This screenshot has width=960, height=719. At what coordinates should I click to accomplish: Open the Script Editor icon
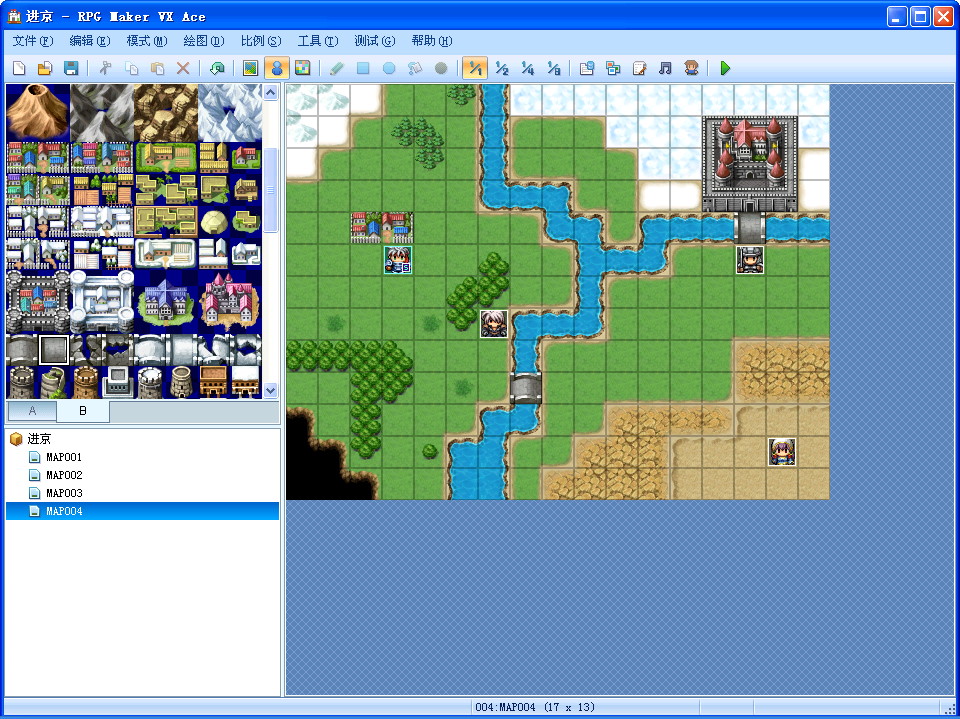tap(639, 68)
